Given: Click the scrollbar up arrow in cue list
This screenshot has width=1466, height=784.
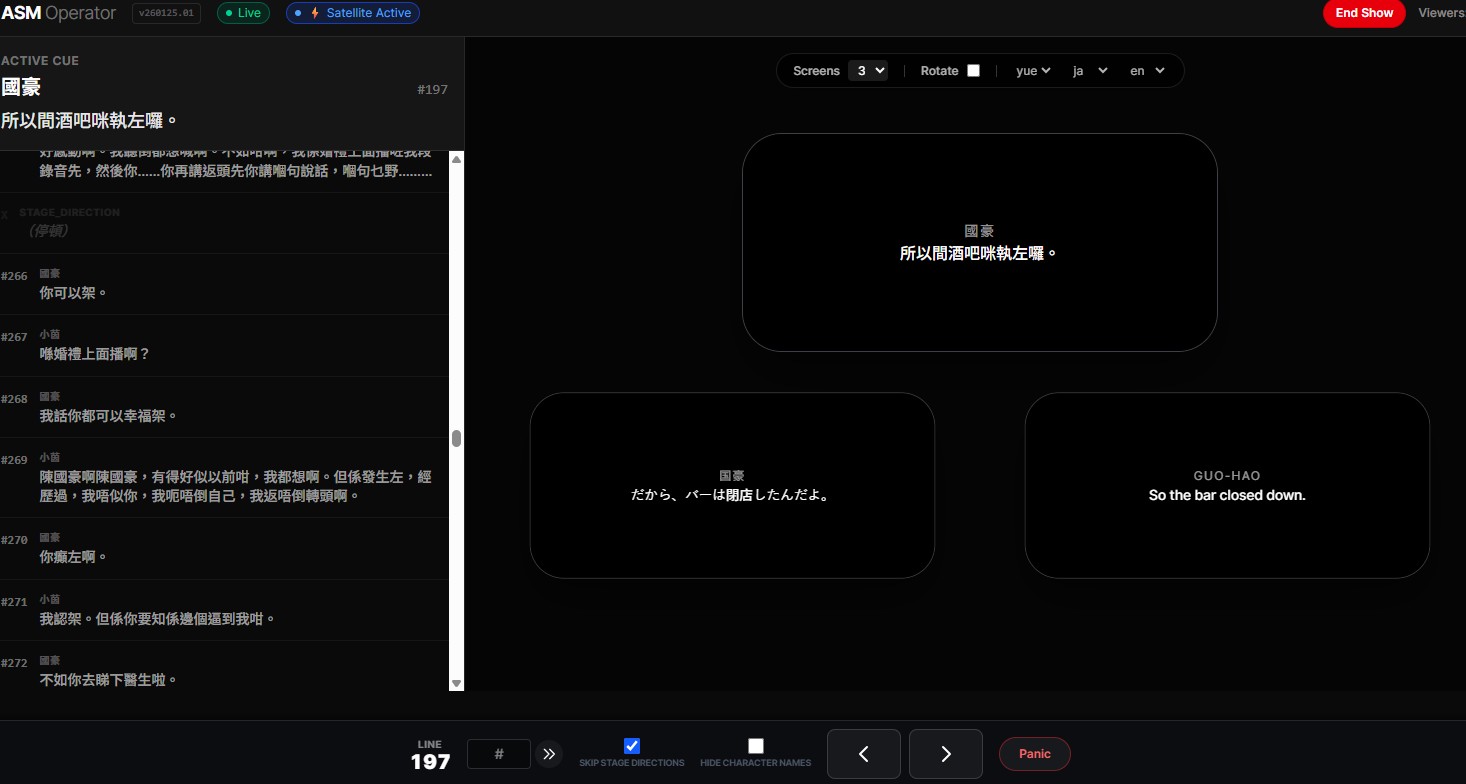Looking at the screenshot, I should 457,159.
